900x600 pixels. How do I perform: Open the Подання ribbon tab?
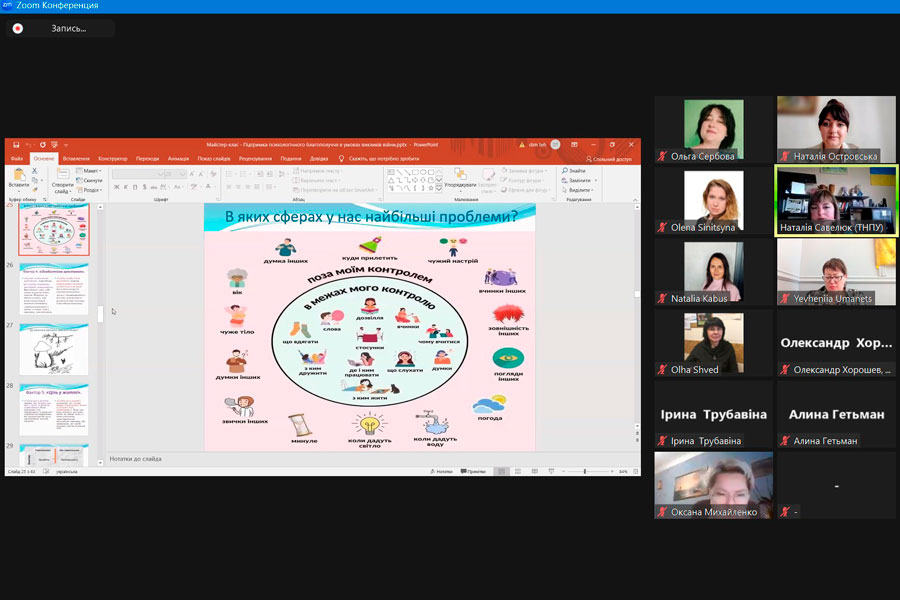tap(290, 158)
